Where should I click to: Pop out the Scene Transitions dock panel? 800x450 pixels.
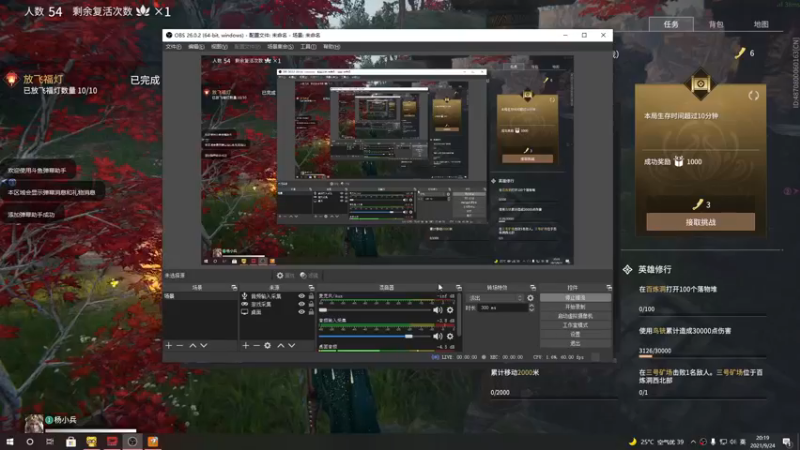point(533,288)
